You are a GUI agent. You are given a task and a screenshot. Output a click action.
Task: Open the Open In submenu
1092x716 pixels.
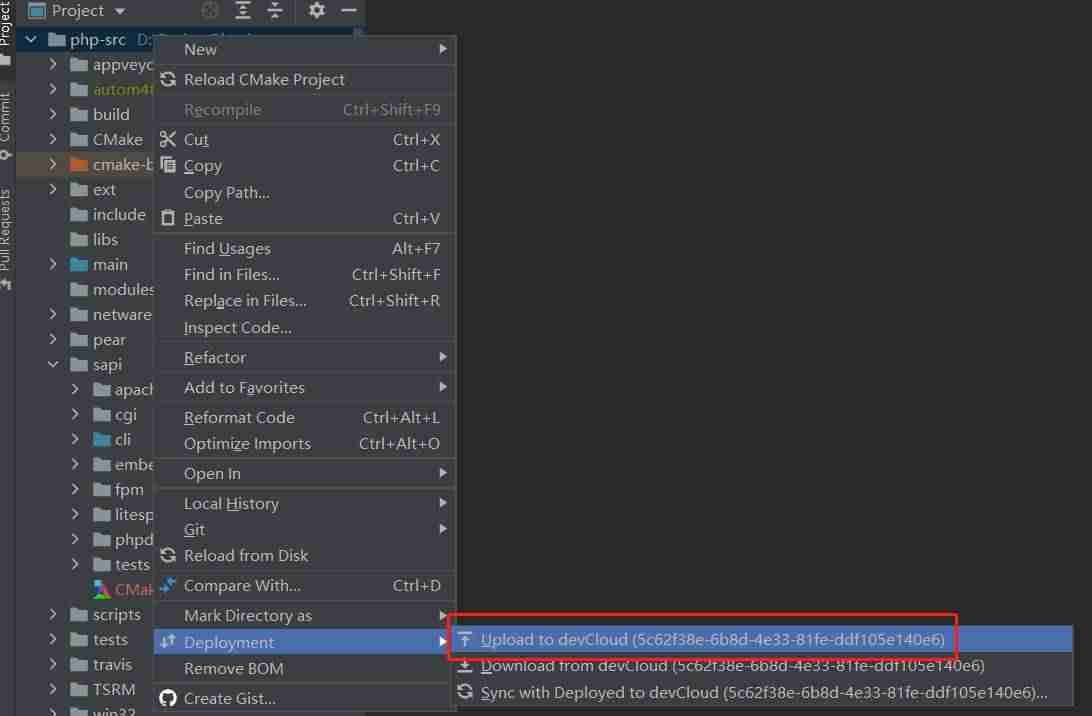click(304, 473)
